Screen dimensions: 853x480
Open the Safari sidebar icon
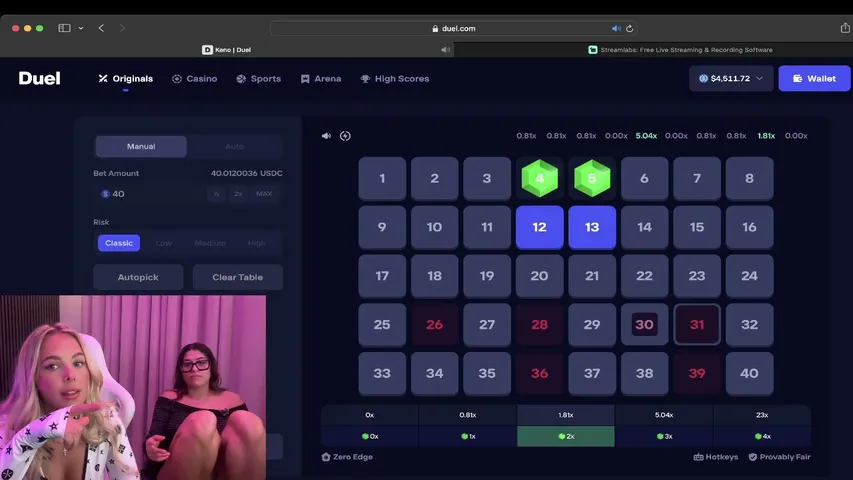[64, 28]
